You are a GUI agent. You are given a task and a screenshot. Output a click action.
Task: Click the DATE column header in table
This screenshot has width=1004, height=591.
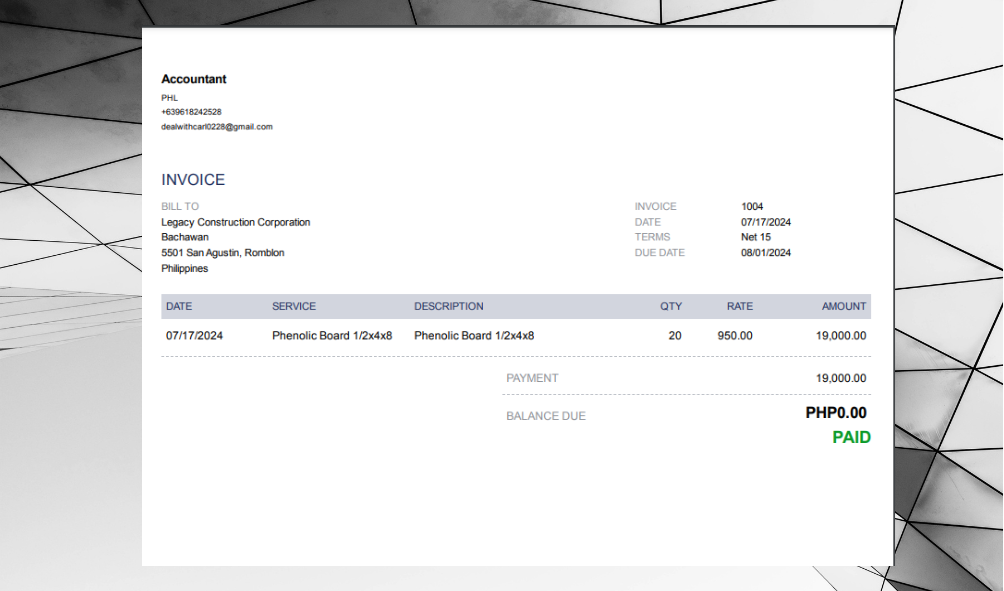click(x=179, y=307)
